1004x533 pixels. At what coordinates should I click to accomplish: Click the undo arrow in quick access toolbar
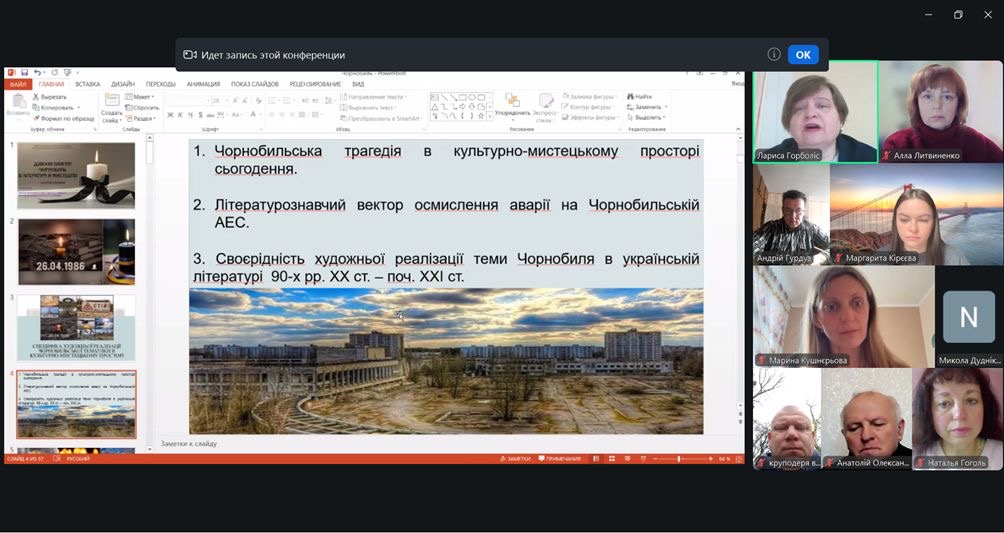[38, 73]
